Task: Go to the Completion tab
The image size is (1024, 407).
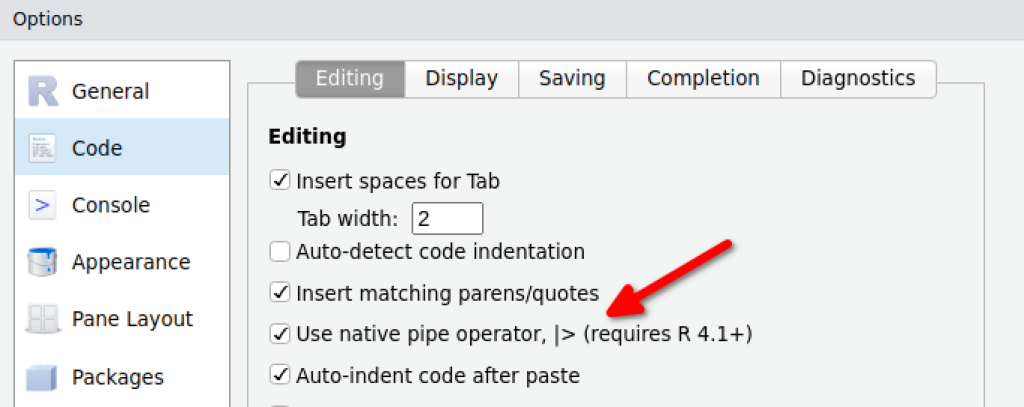Action: 703,79
